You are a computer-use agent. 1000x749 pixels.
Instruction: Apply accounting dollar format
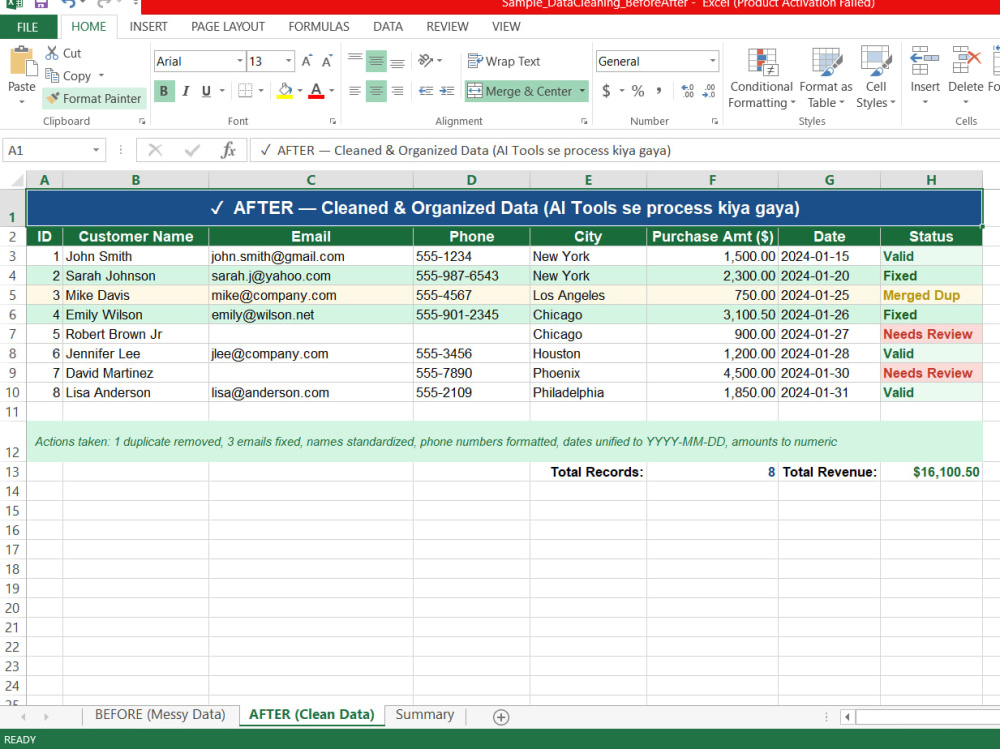point(606,91)
